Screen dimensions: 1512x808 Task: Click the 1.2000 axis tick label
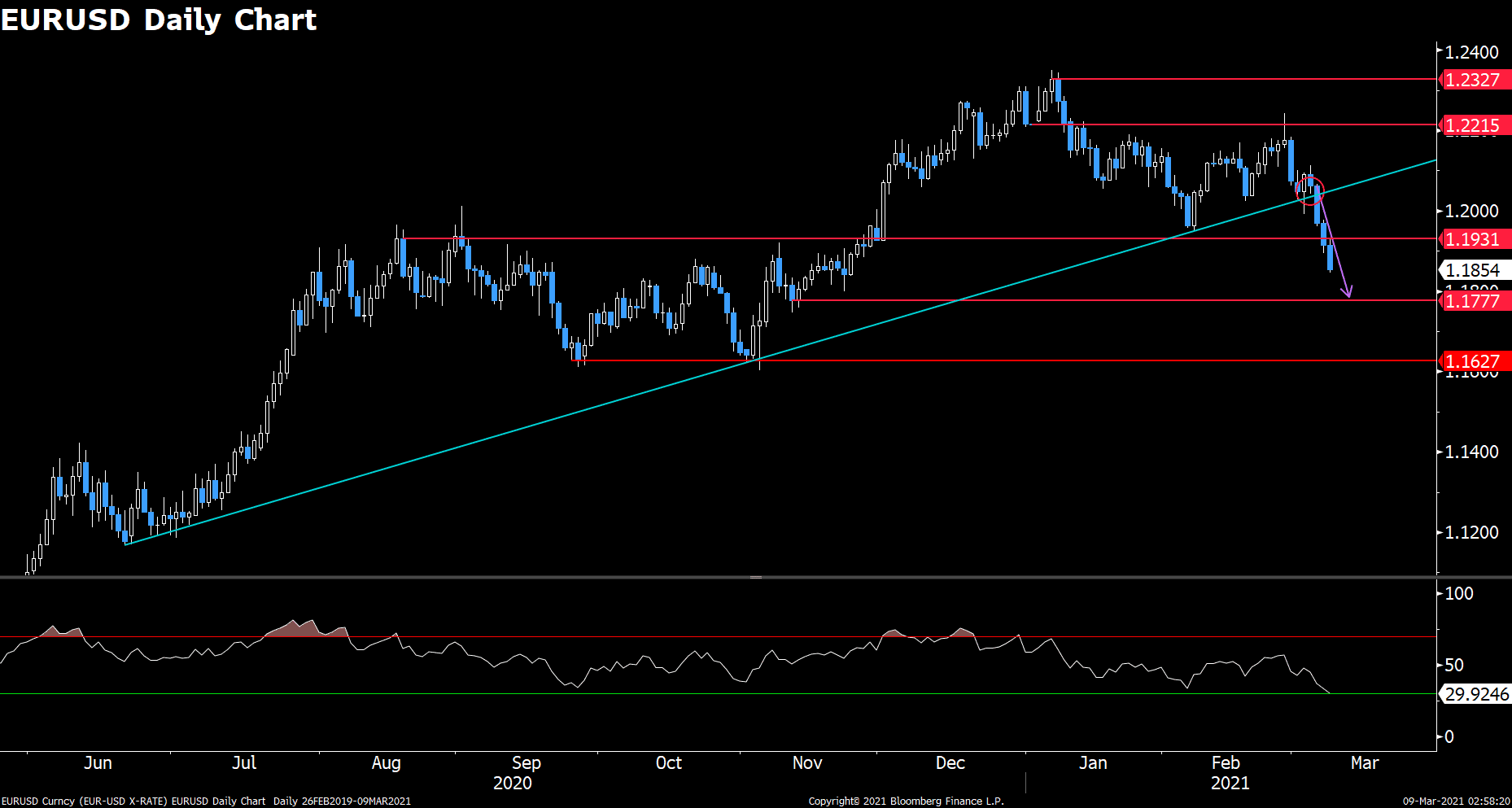(x=1471, y=211)
